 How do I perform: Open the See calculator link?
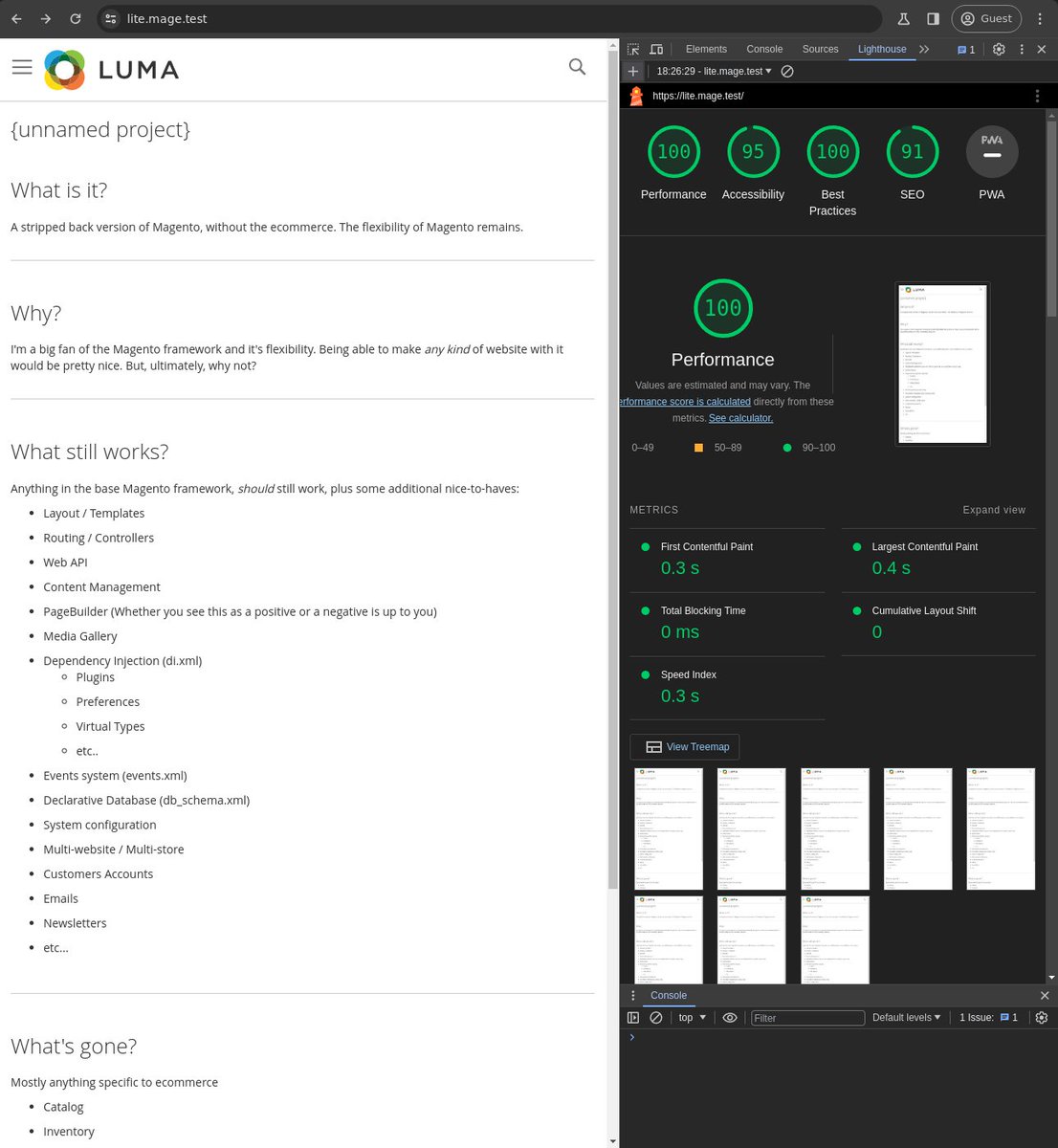740,418
